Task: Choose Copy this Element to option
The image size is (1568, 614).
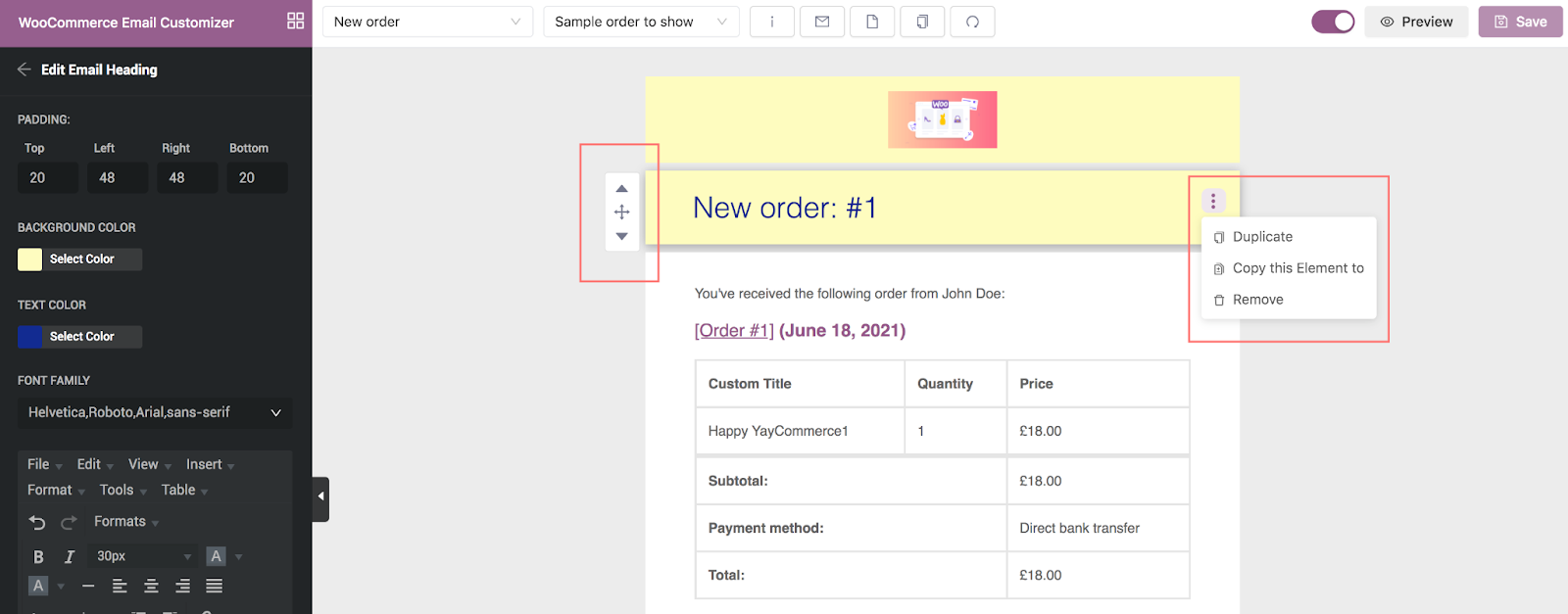Action: (x=1289, y=268)
